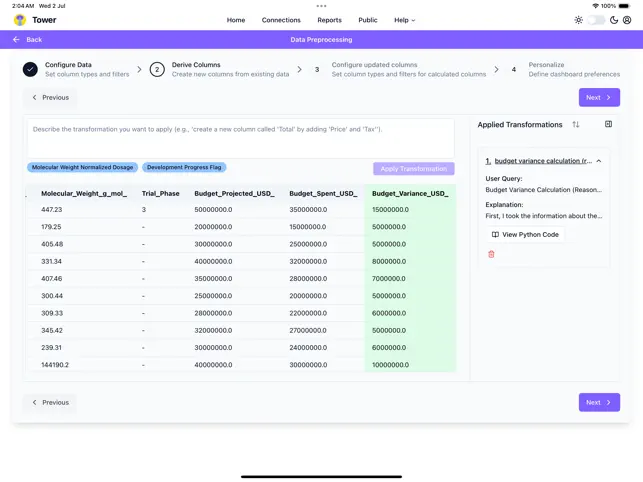This screenshot has width=643, height=482.
Task: Open the Connections menu
Action: (x=281, y=20)
